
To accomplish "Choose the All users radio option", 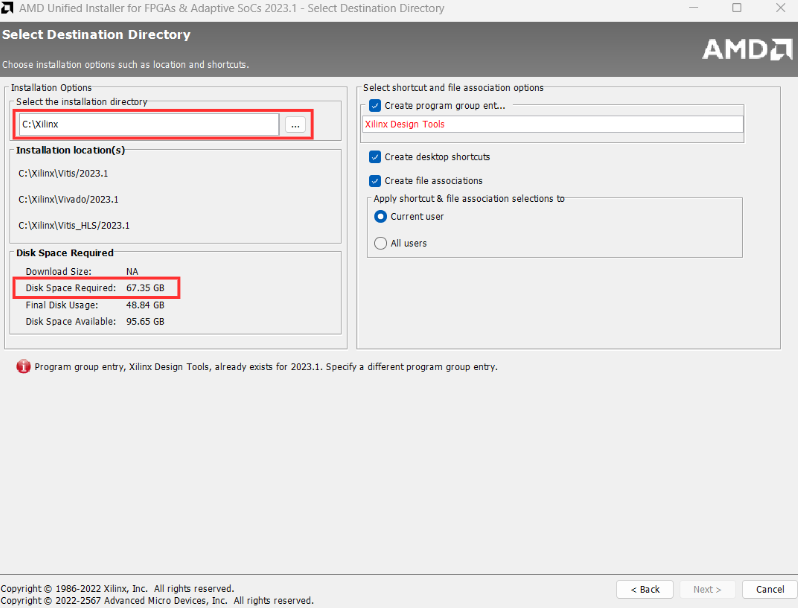I will [x=380, y=243].
